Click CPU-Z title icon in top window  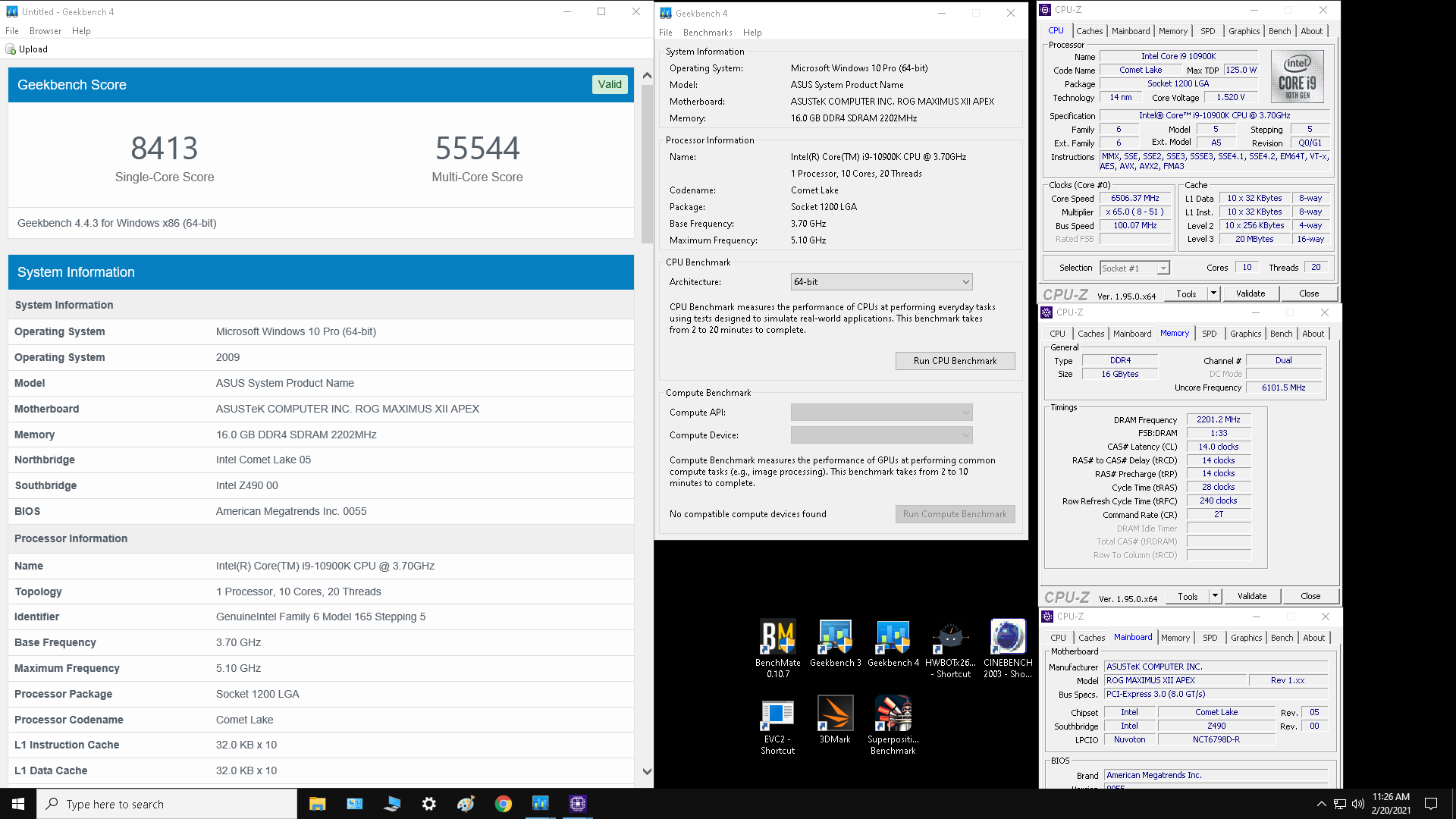[1046, 10]
